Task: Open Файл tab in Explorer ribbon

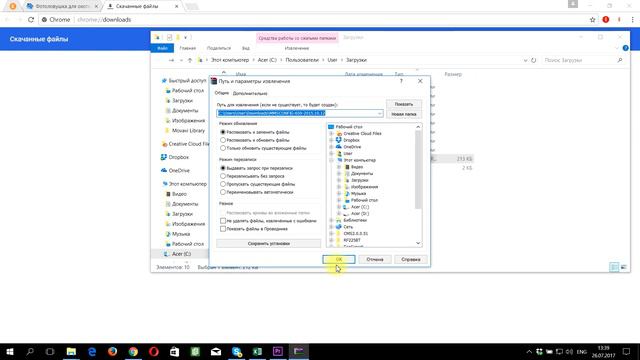Action: point(162,48)
